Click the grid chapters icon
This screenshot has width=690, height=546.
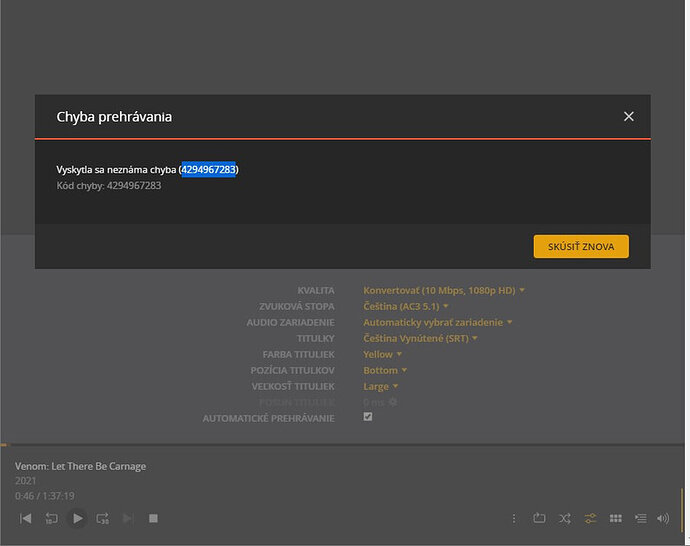click(x=616, y=518)
